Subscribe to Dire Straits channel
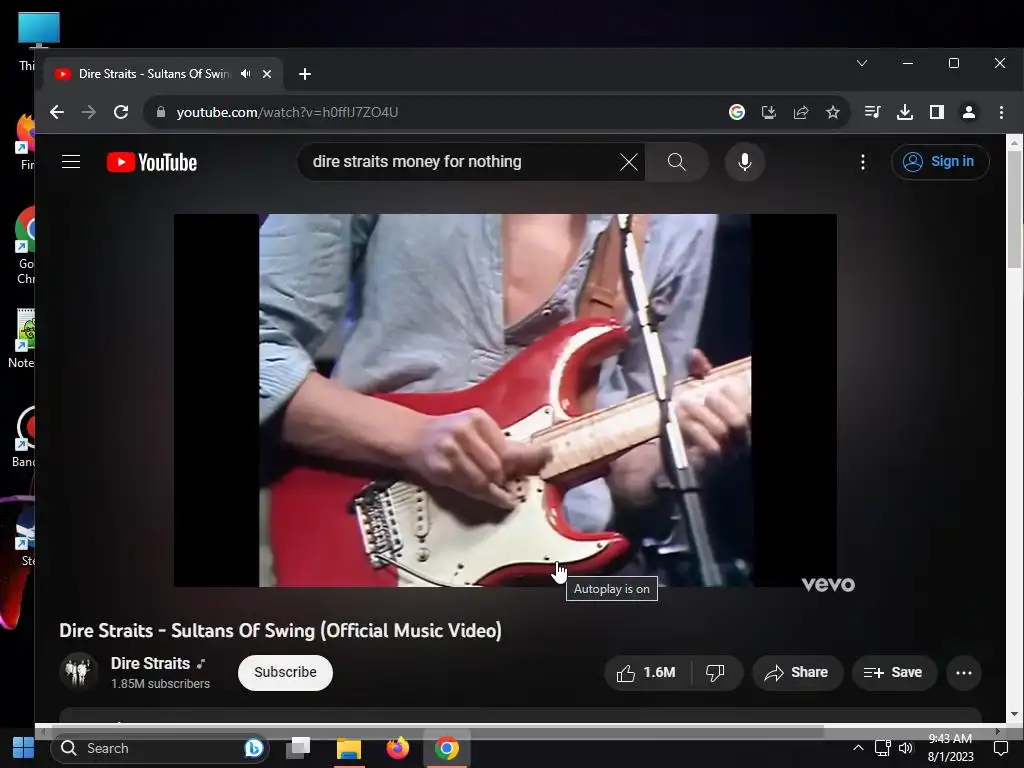Viewport: 1024px width, 768px height. (x=285, y=673)
